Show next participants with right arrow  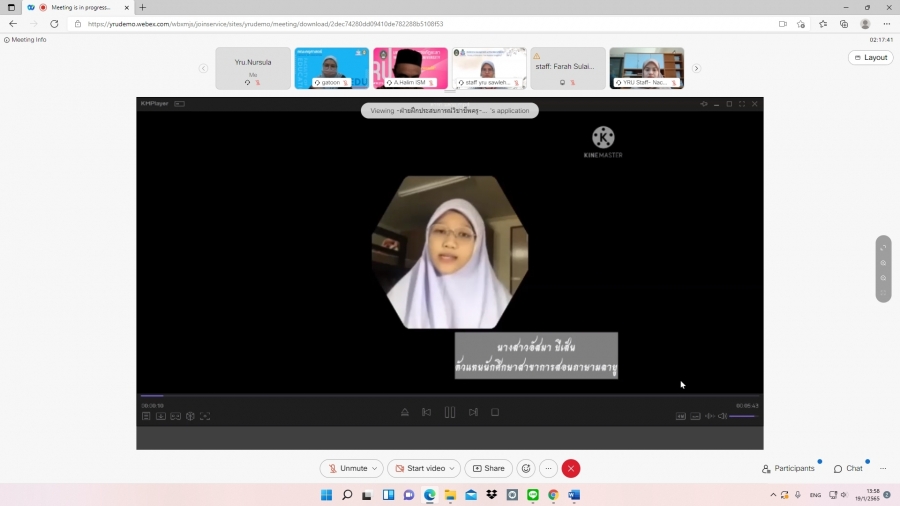pyautogui.click(x=696, y=68)
